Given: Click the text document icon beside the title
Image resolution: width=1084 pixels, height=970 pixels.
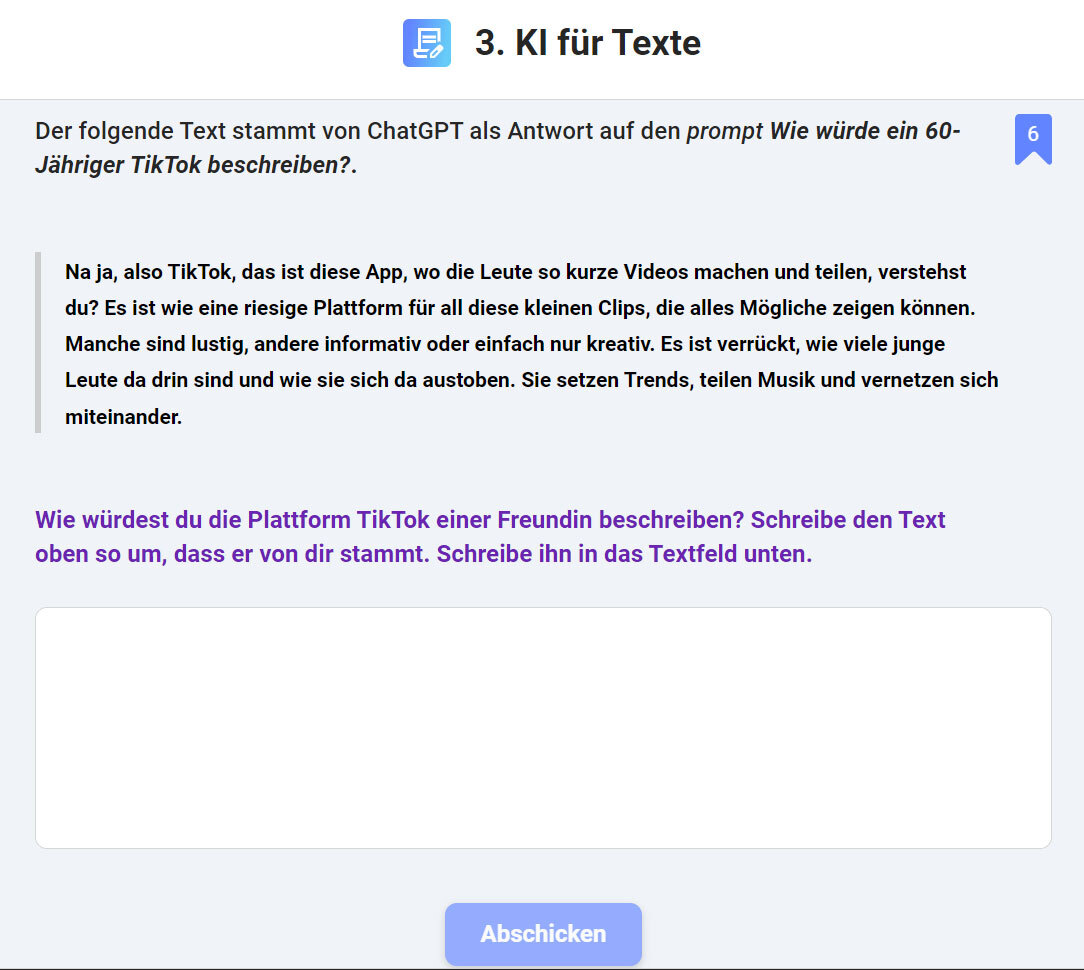Looking at the screenshot, I should click(x=427, y=43).
